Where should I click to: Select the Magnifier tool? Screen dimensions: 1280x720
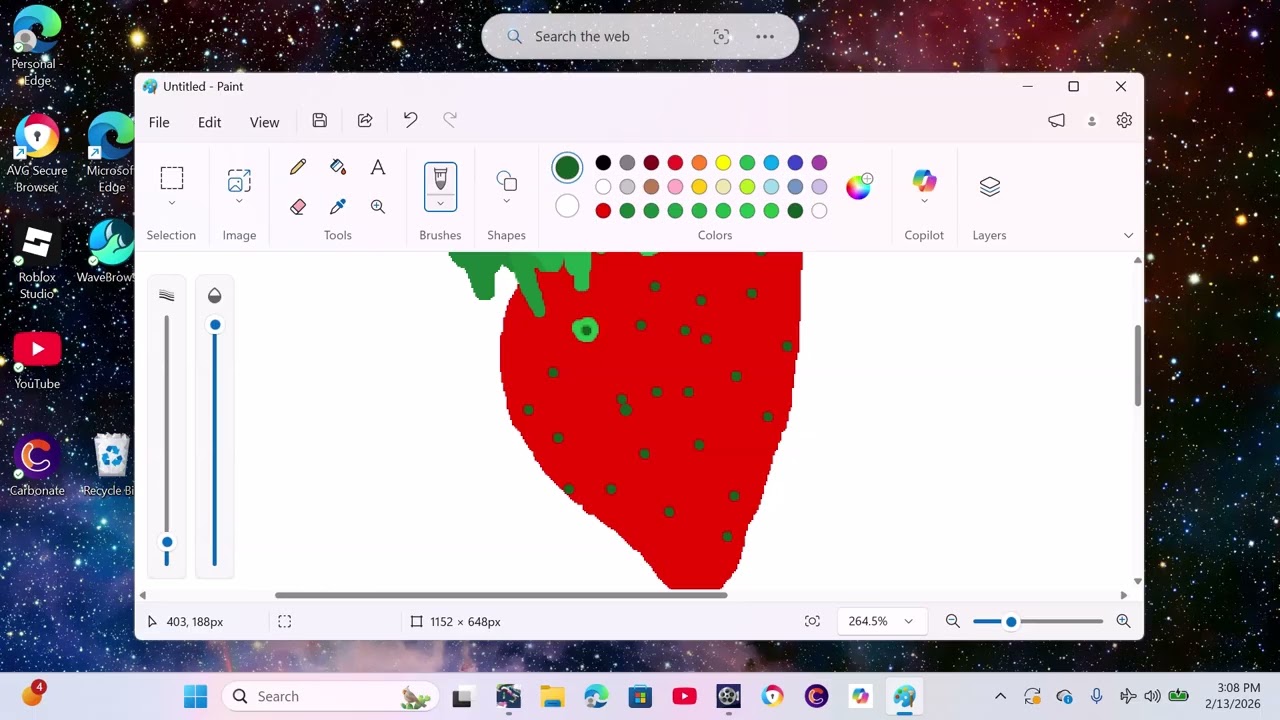(378, 206)
